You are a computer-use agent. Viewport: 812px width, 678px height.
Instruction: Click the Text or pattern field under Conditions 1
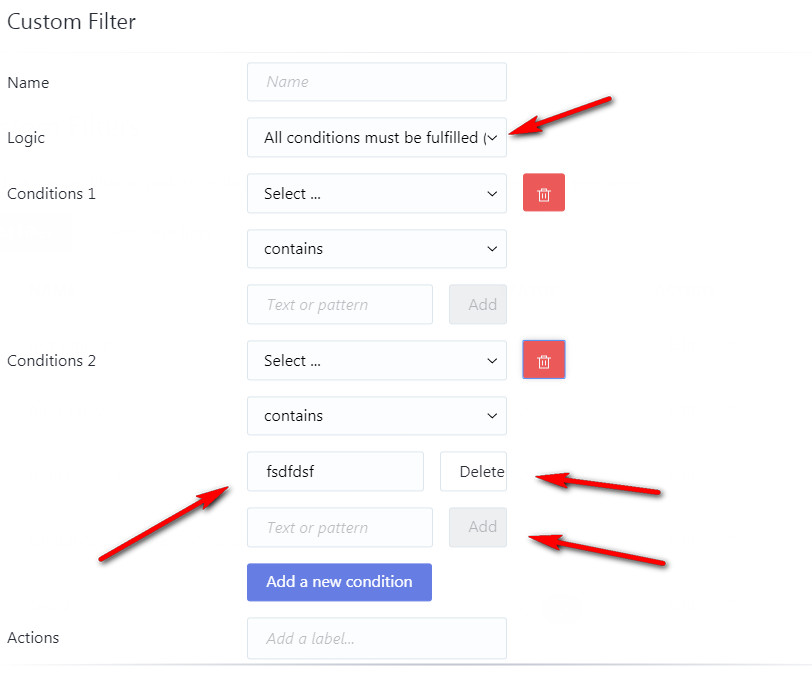click(x=339, y=304)
